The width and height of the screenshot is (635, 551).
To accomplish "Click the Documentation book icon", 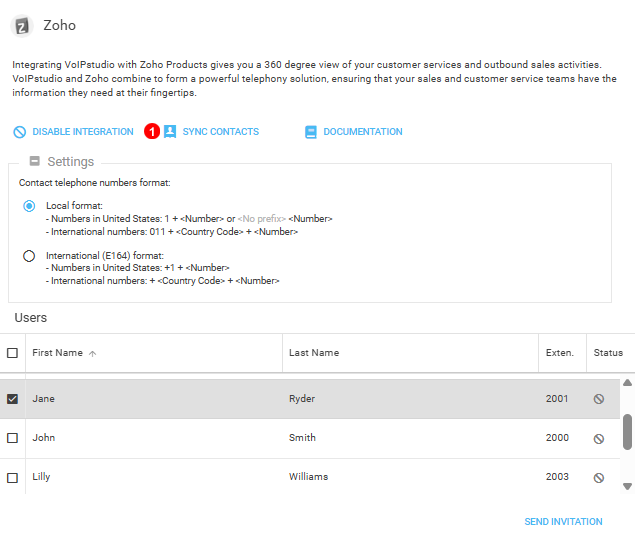I will pyautogui.click(x=311, y=132).
